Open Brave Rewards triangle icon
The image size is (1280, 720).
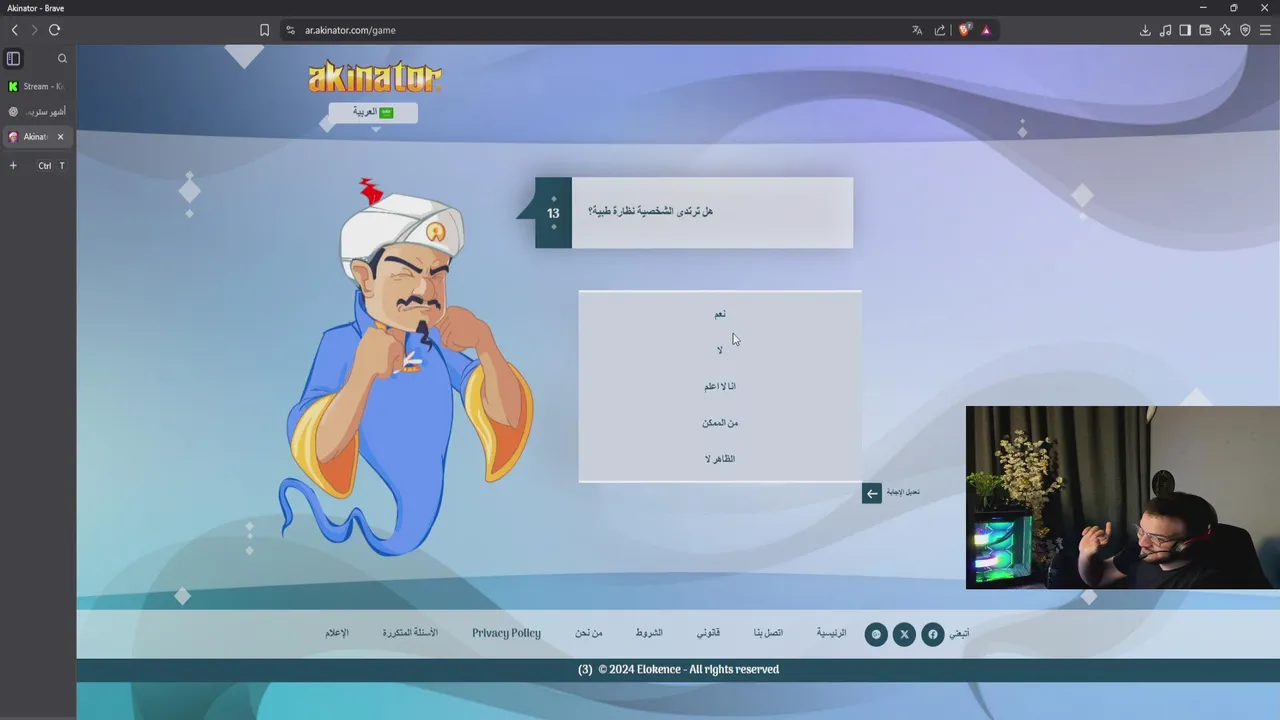click(986, 30)
